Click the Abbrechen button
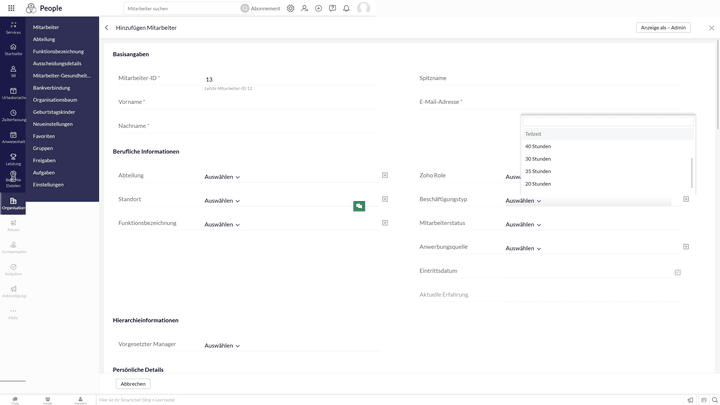Screen dimensions: 720x405 (133, 384)
